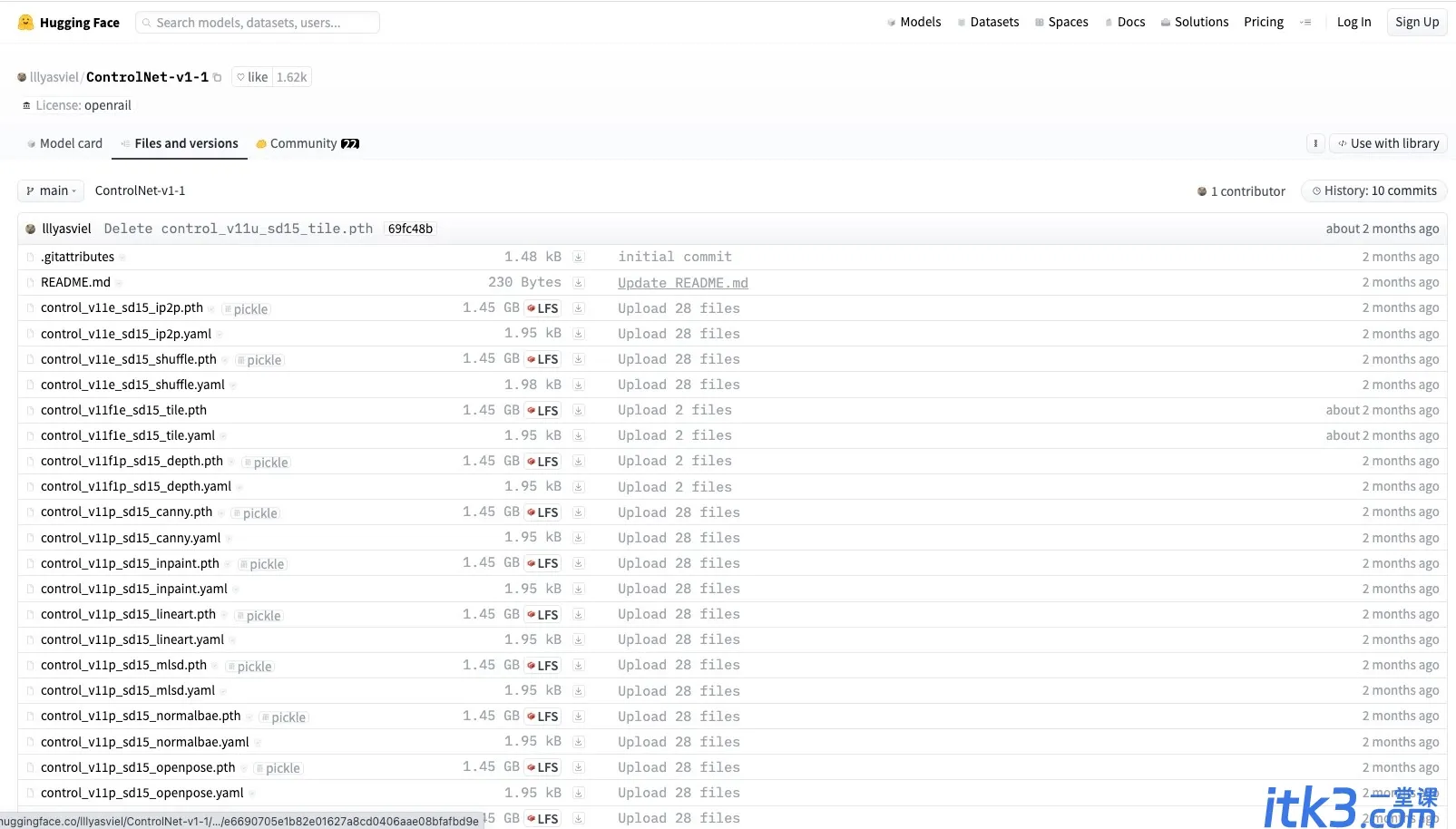
Task: Download control_v11f1e_sd15_tile.yaml icon
Action: (x=578, y=435)
